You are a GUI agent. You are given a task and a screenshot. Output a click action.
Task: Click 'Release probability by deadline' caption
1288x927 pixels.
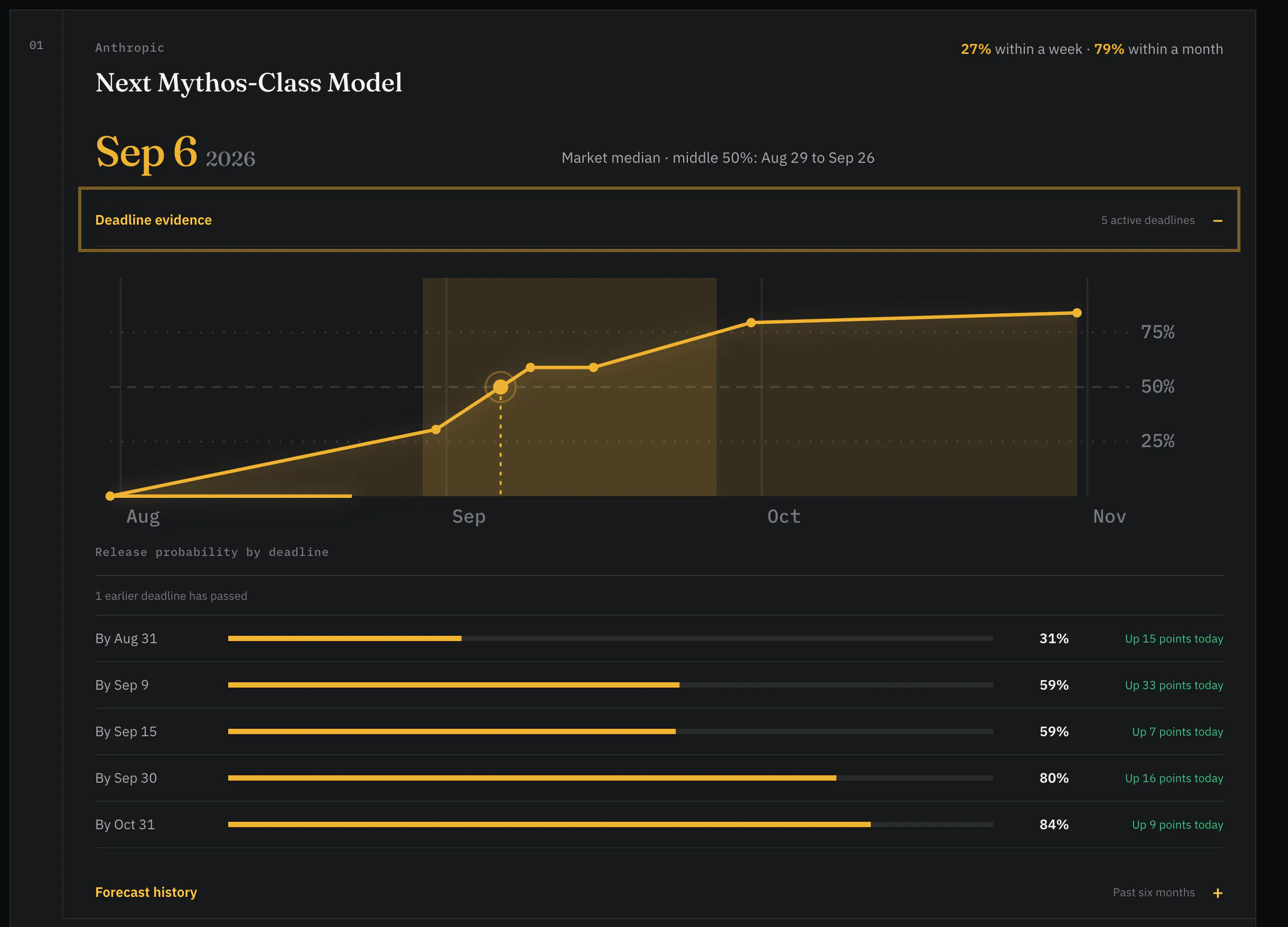tap(212, 552)
